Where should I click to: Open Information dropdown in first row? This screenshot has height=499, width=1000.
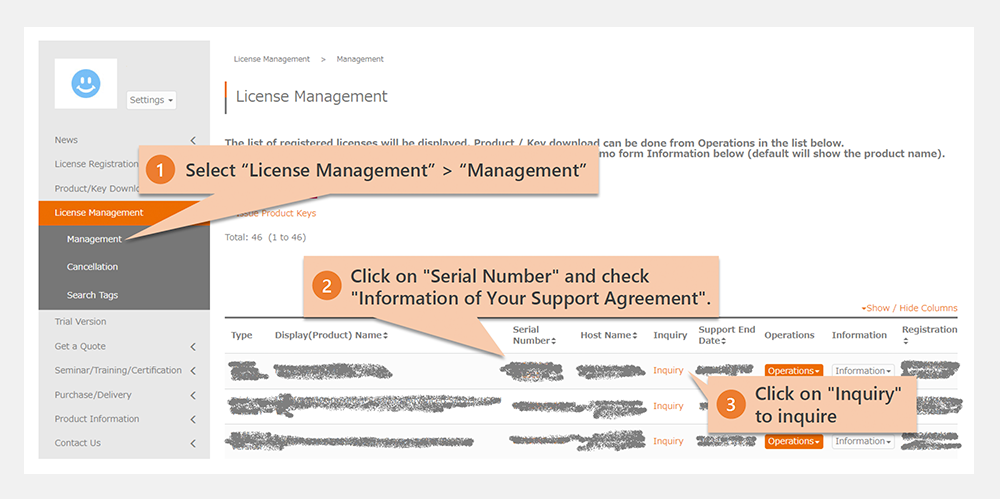click(862, 371)
